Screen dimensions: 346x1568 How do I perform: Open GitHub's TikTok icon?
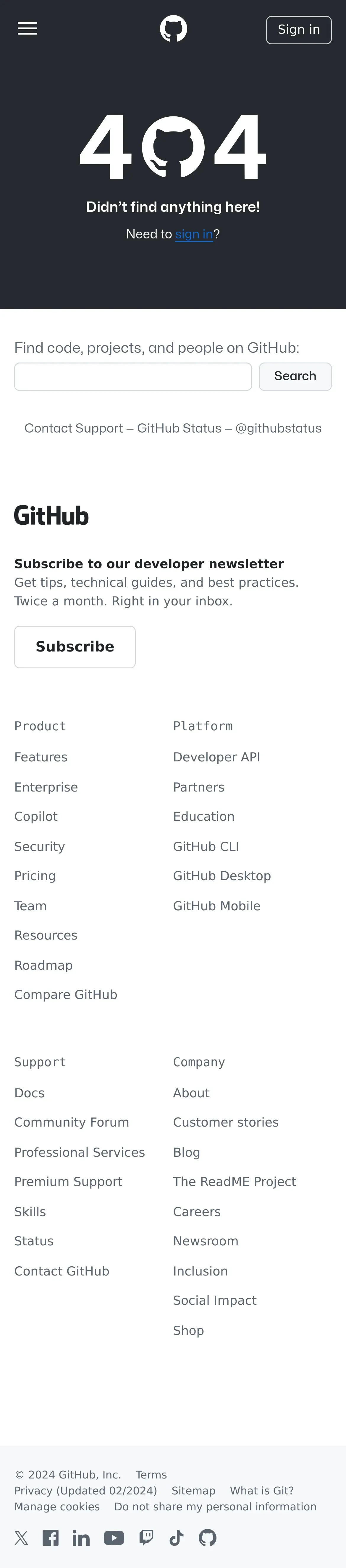click(x=177, y=1538)
